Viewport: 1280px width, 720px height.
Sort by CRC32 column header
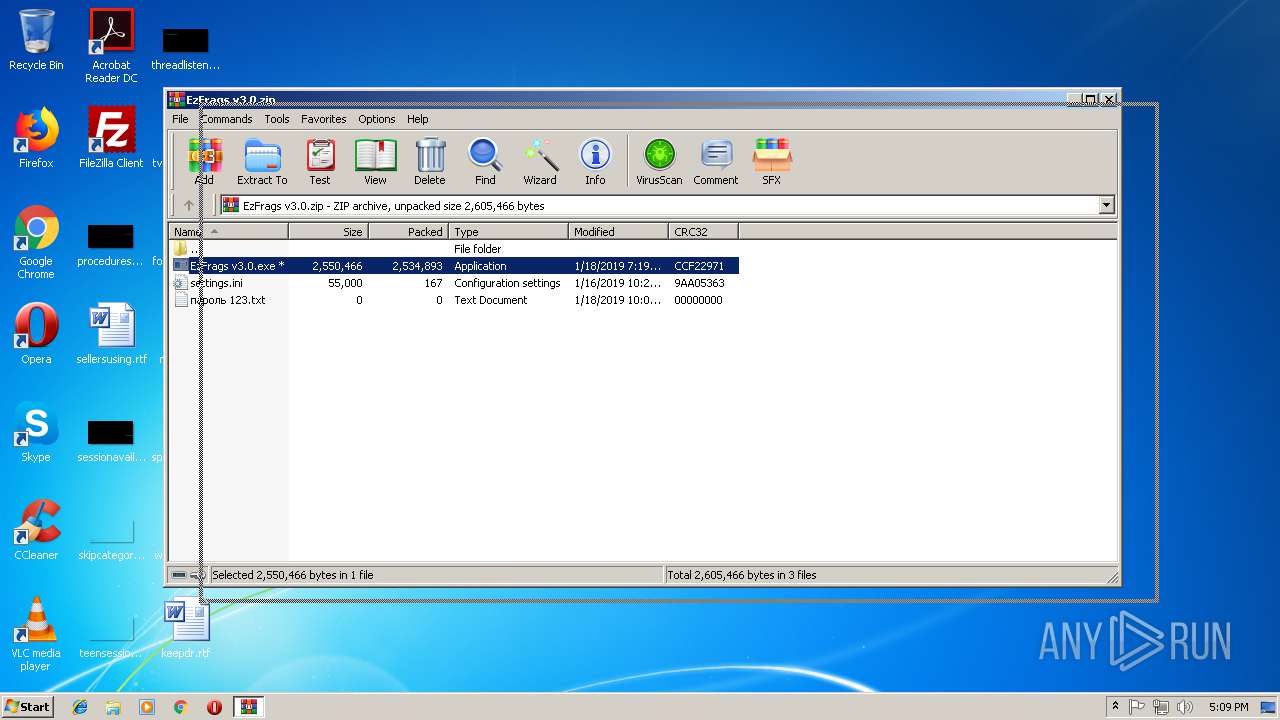click(x=704, y=231)
